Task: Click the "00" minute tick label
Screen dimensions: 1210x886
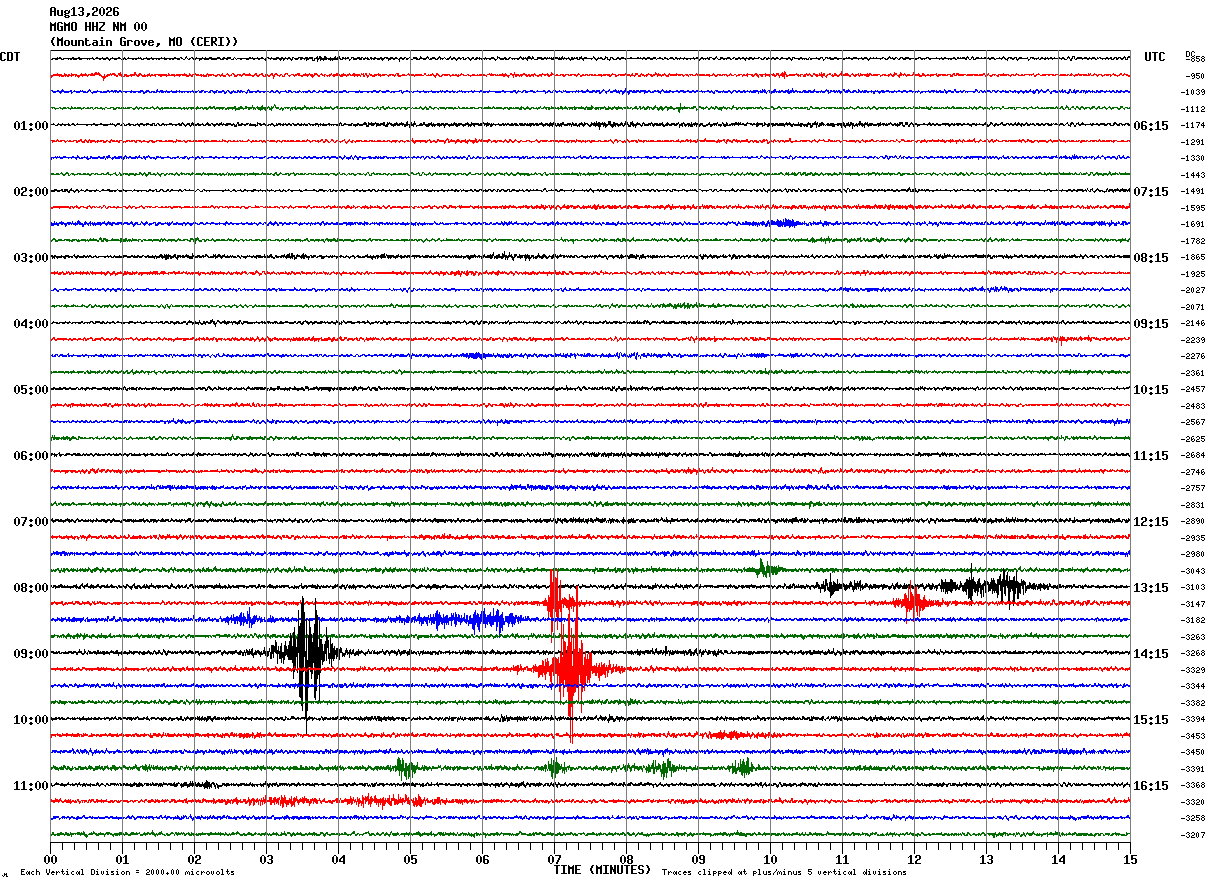Action: click(x=50, y=859)
